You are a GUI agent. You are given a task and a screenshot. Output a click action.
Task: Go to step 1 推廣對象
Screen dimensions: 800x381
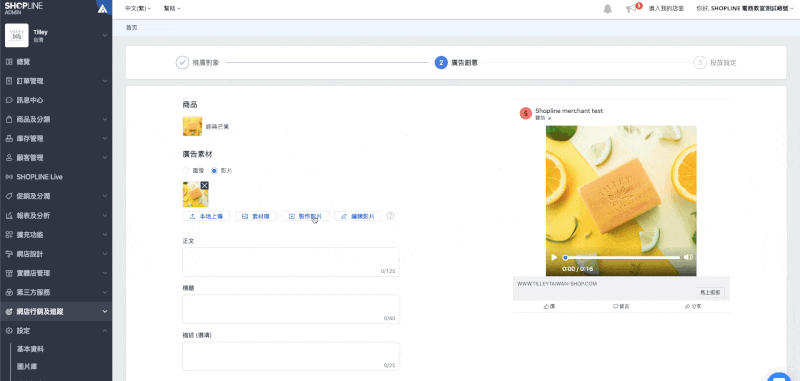(x=197, y=63)
